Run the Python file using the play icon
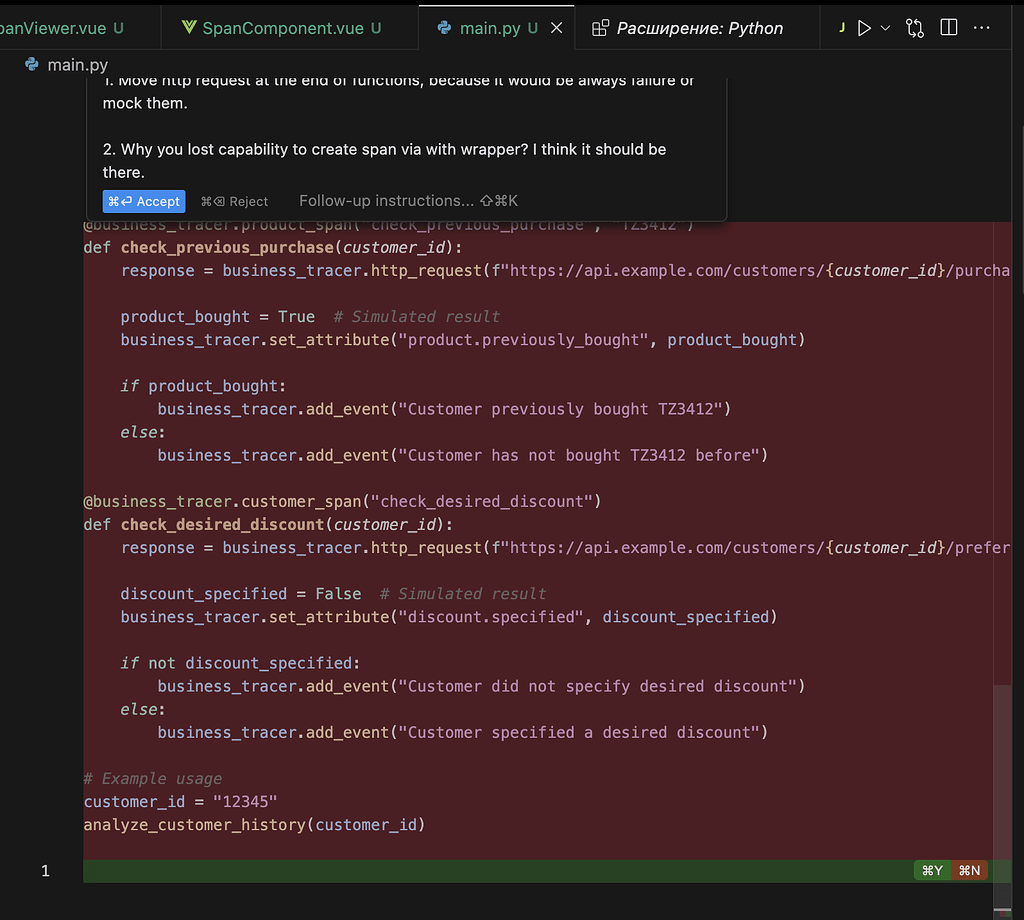1024x920 pixels. pyautogui.click(x=863, y=27)
